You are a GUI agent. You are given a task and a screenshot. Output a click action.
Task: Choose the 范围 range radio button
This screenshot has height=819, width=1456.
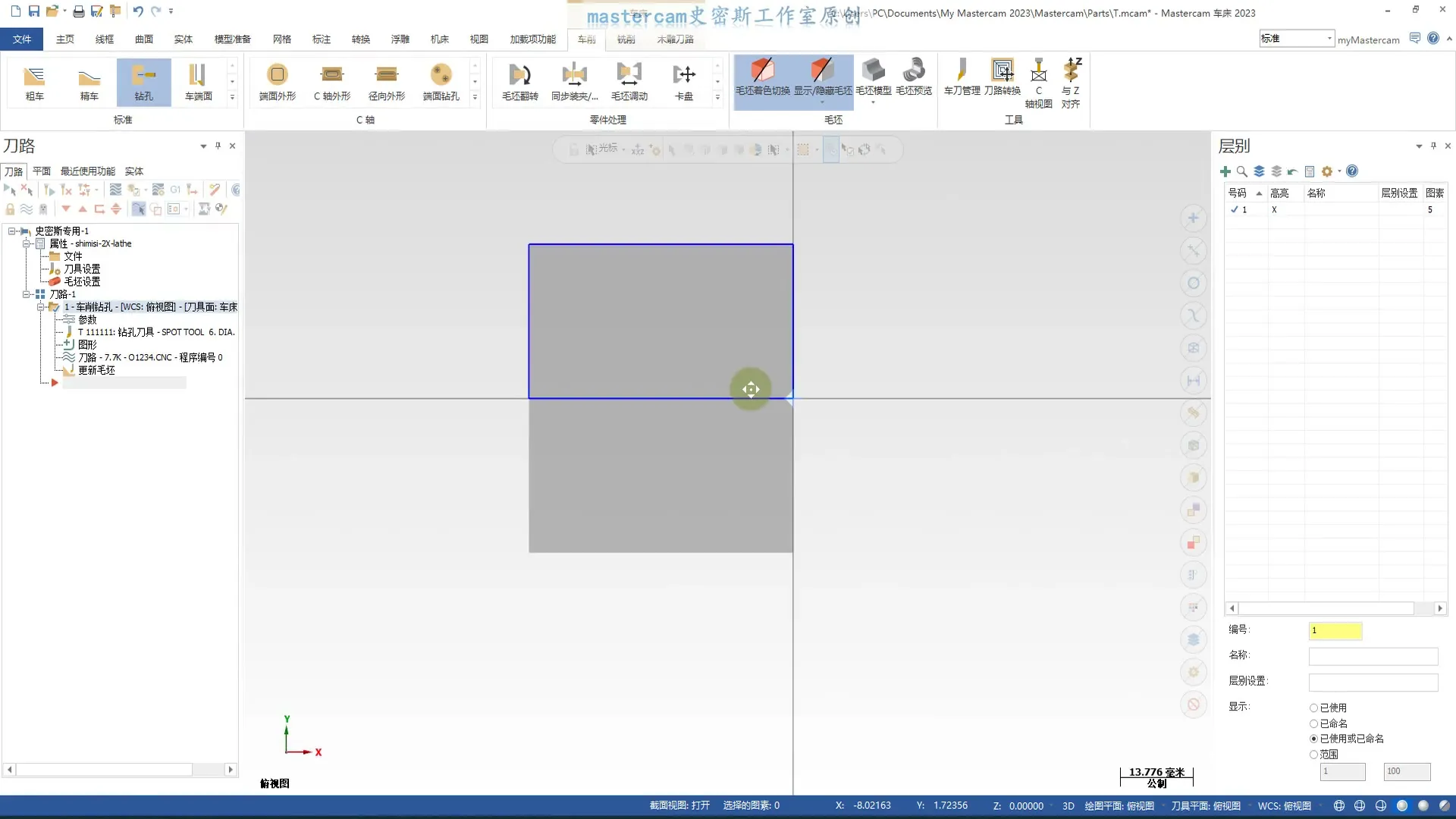pyautogui.click(x=1313, y=755)
